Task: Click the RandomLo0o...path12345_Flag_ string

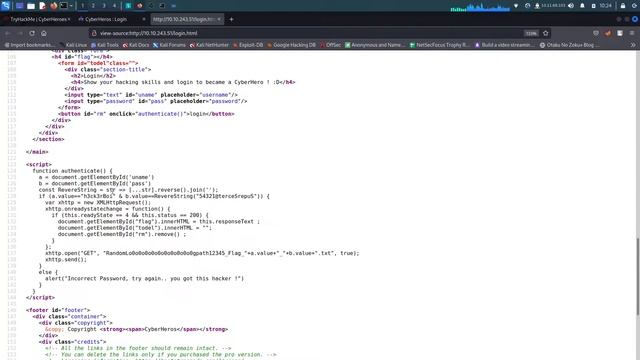Action: [175, 253]
